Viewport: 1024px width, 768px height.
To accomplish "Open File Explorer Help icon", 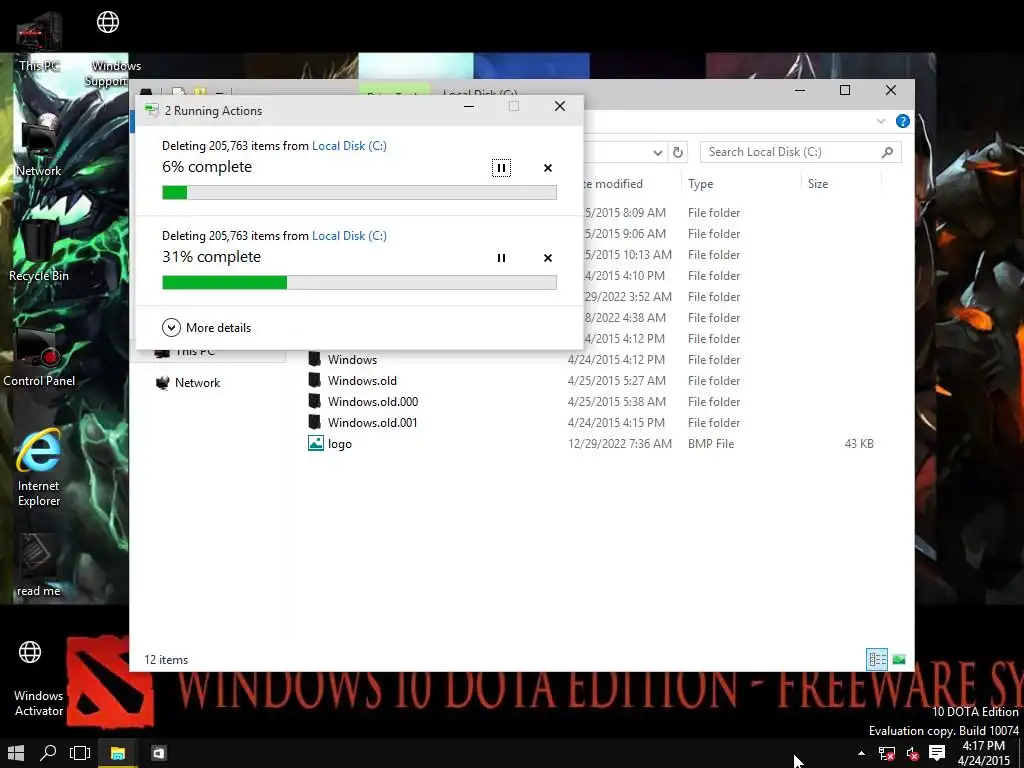I will click(903, 121).
